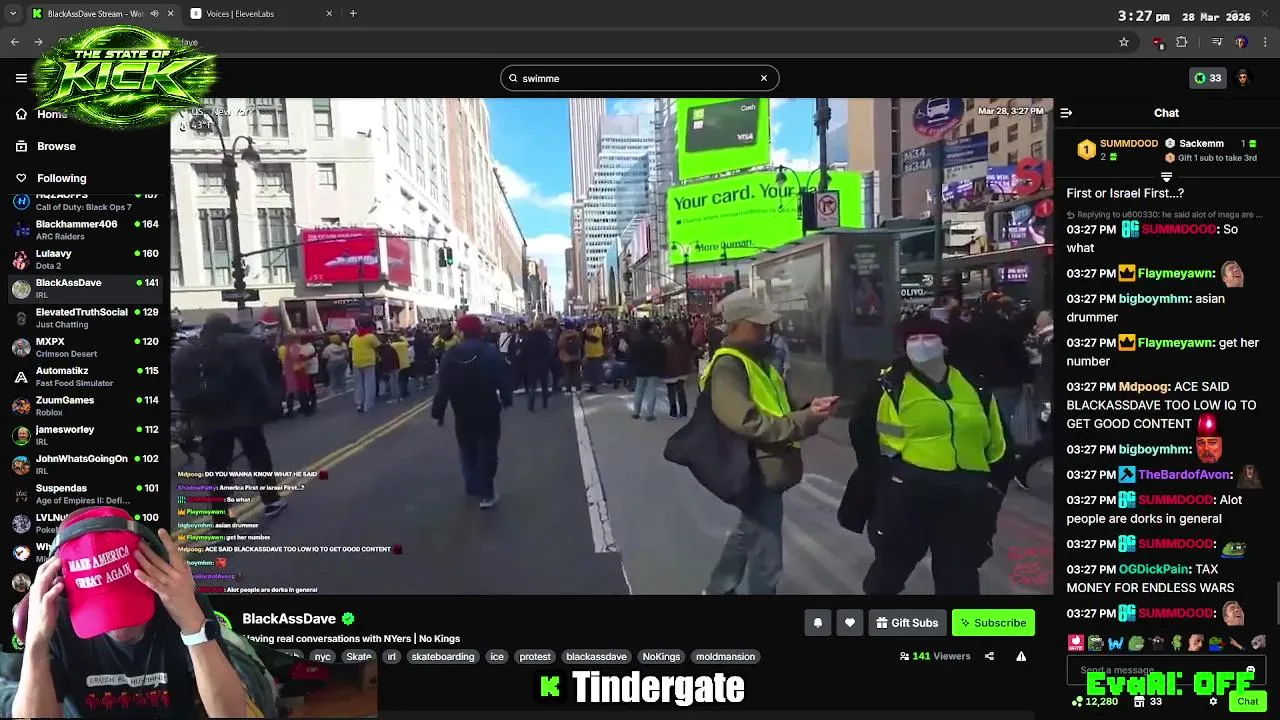Screen dimensions: 1280x720
Task: Open Automatikz Fast Food Simulator channel
Action: coord(85,376)
